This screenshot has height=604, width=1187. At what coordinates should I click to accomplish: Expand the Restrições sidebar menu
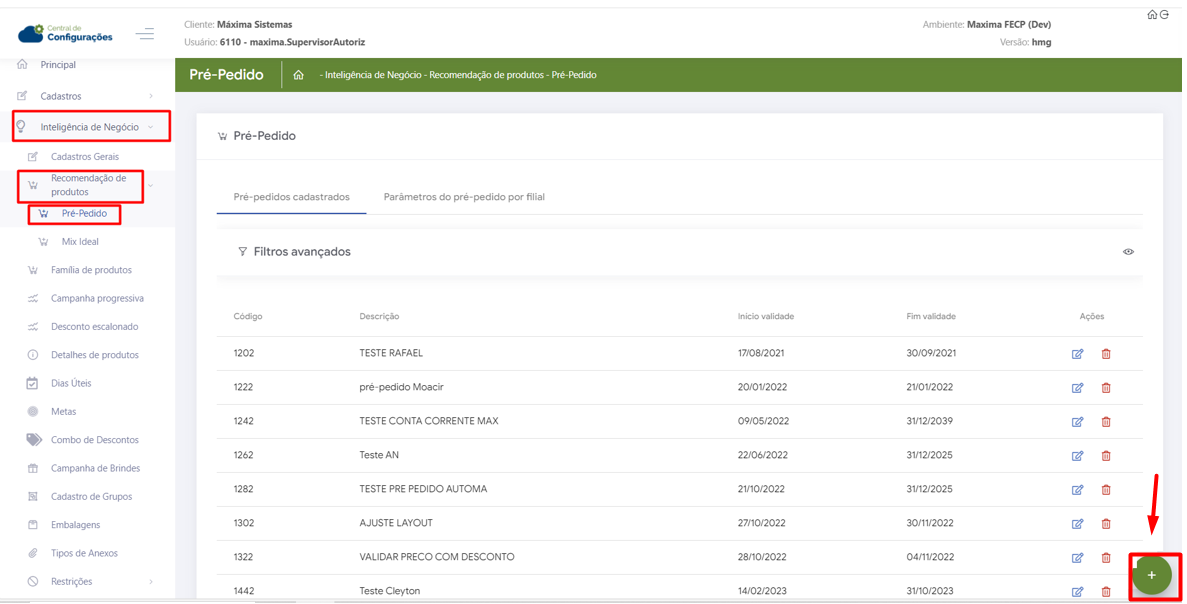pos(72,582)
